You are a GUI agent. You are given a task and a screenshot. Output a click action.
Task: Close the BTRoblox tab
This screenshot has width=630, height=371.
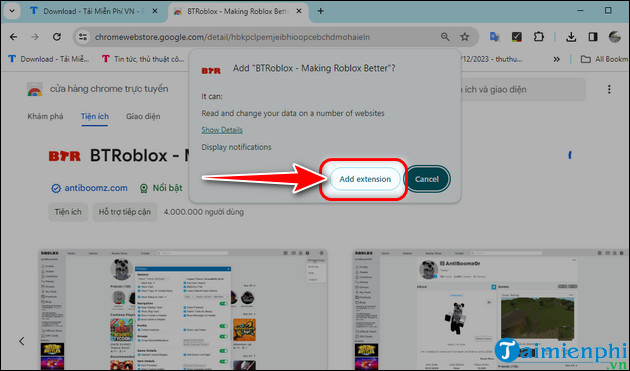coord(299,11)
